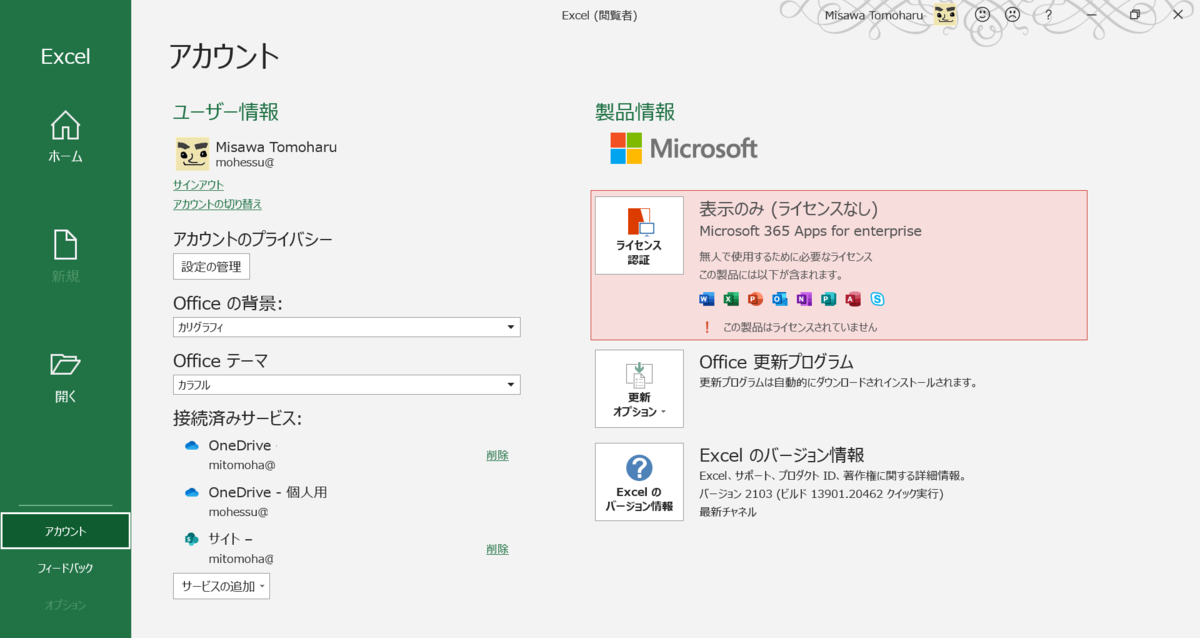This screenshot has width=1200, height=638.
Task: Click the Excel のバージョン情報 button
Action: (639, 482)
